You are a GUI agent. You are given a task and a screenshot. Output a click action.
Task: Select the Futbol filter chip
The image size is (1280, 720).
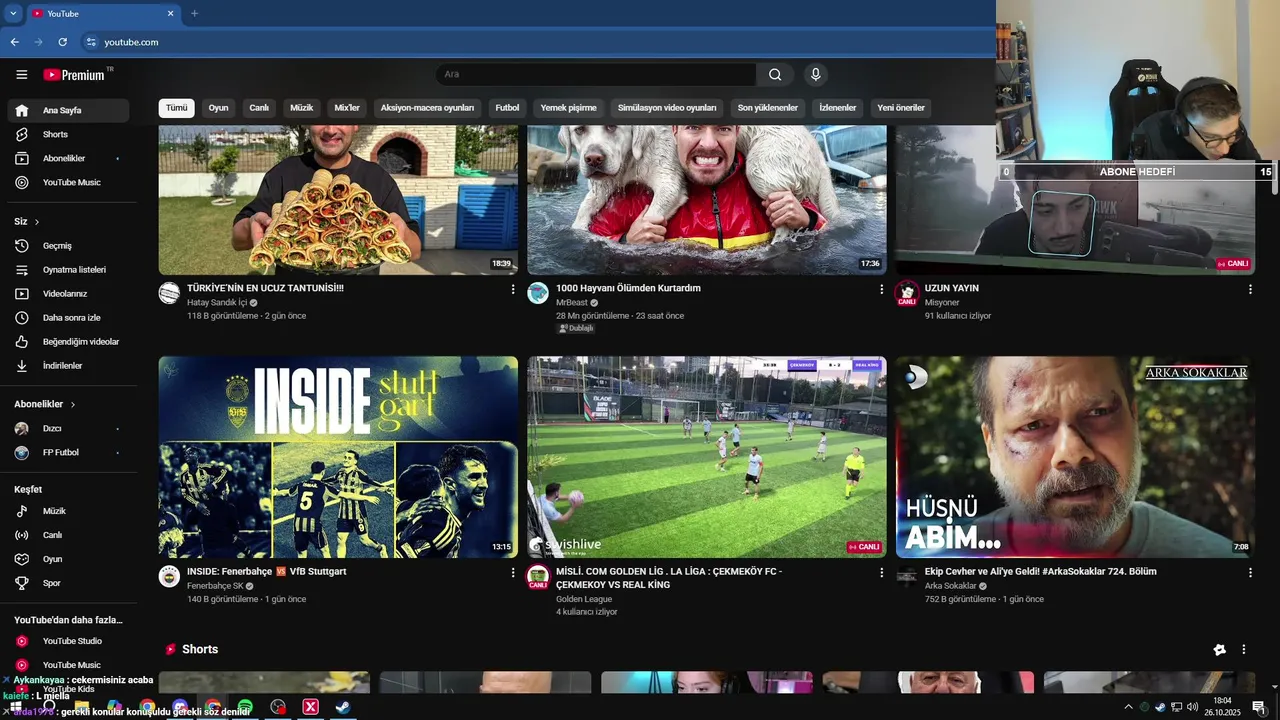[x=507, y=108]
